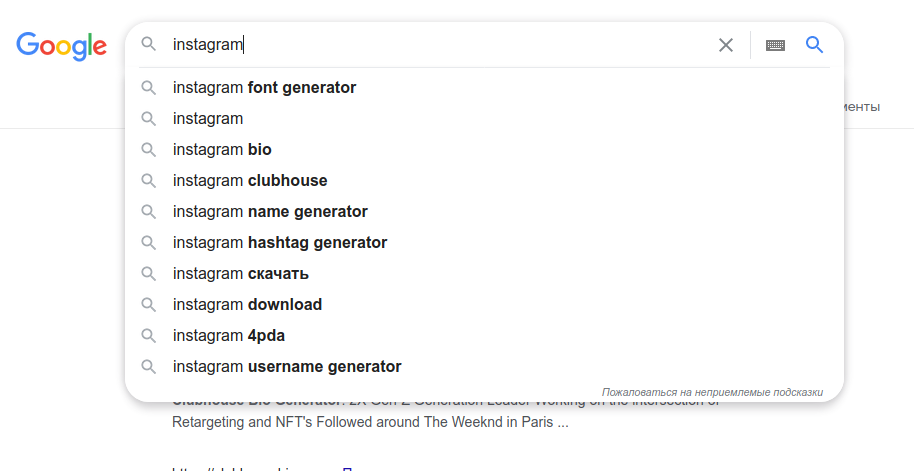Image resolution: width=914 pixels, height=471 pixels.
Task: Select 'instagram 4pda' suggestion text
Action: click(229, 336)
